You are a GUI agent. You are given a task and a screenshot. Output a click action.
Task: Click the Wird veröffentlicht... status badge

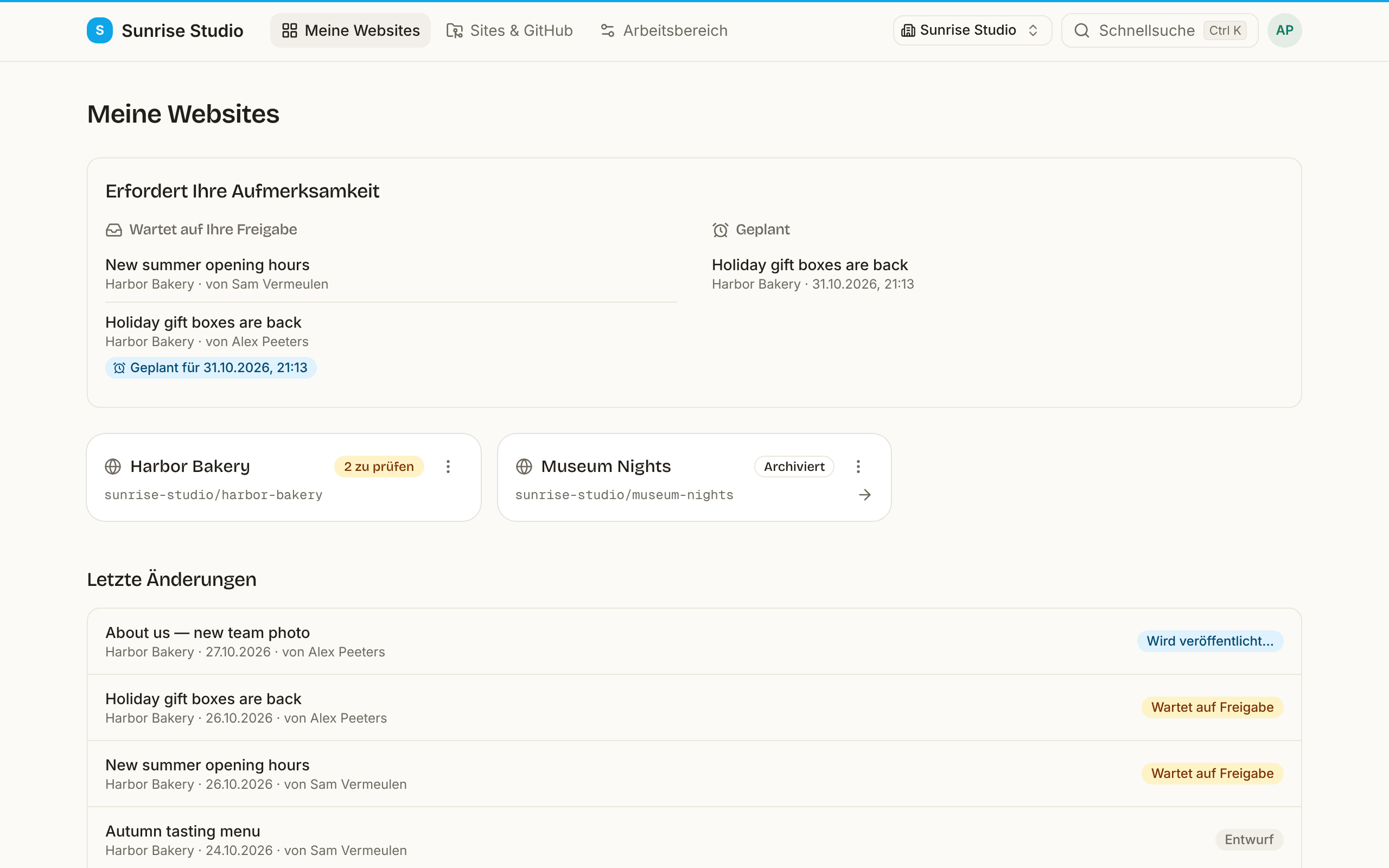tap(1210, 641)
